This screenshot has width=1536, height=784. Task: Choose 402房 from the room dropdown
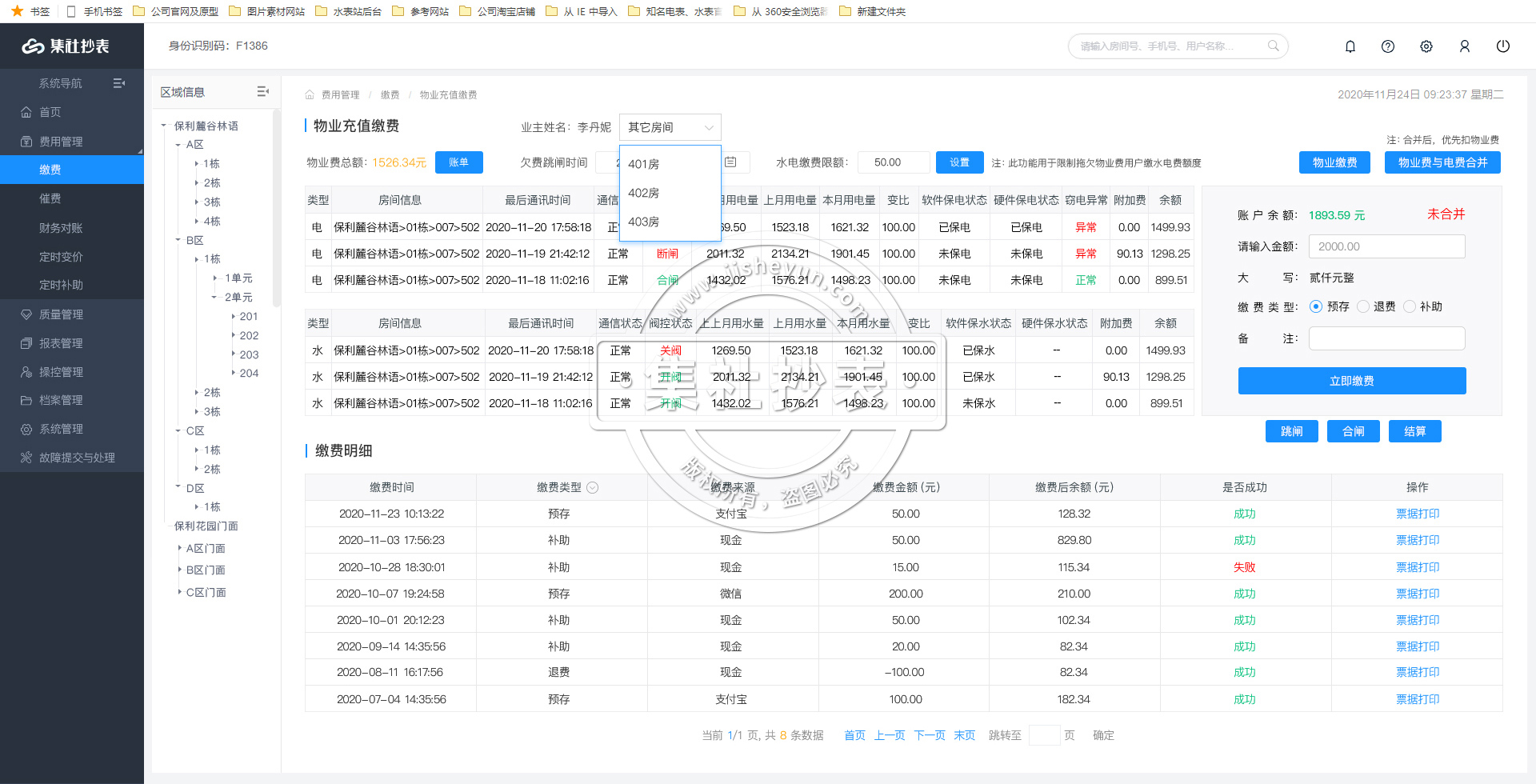(x=644, y=193)
